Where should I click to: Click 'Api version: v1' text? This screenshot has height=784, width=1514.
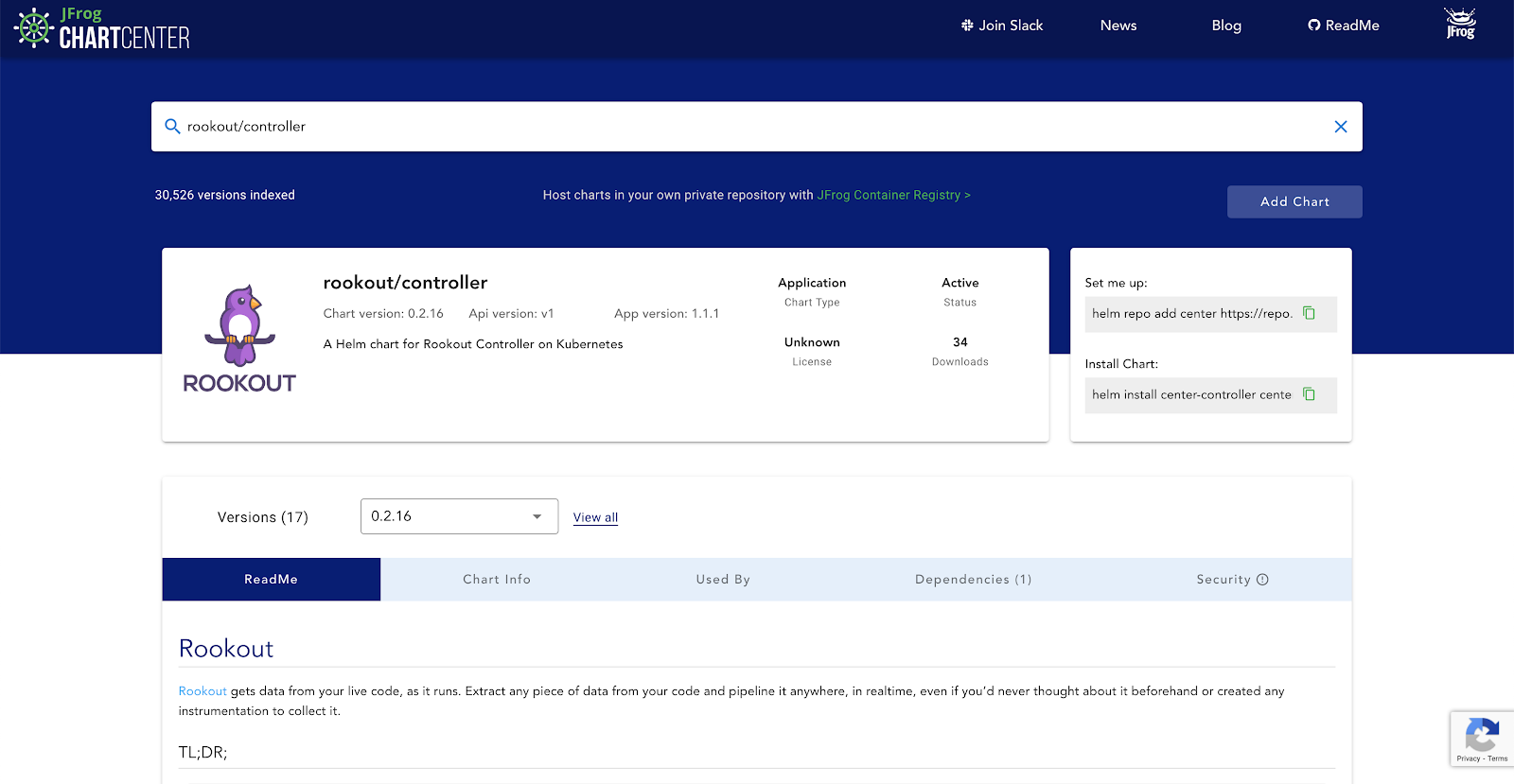511,314
